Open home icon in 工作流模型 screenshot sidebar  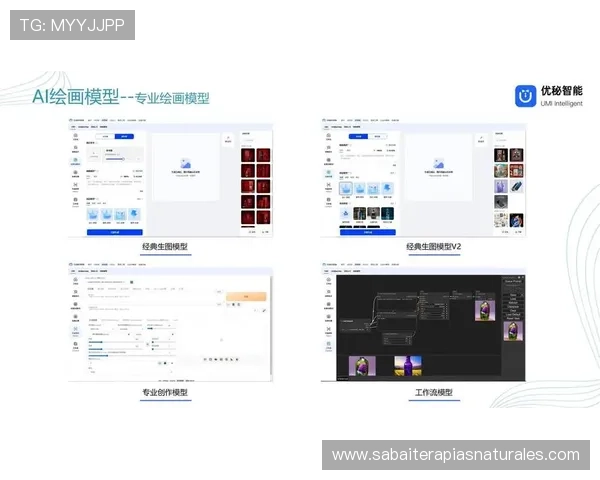tap(328, 281)
